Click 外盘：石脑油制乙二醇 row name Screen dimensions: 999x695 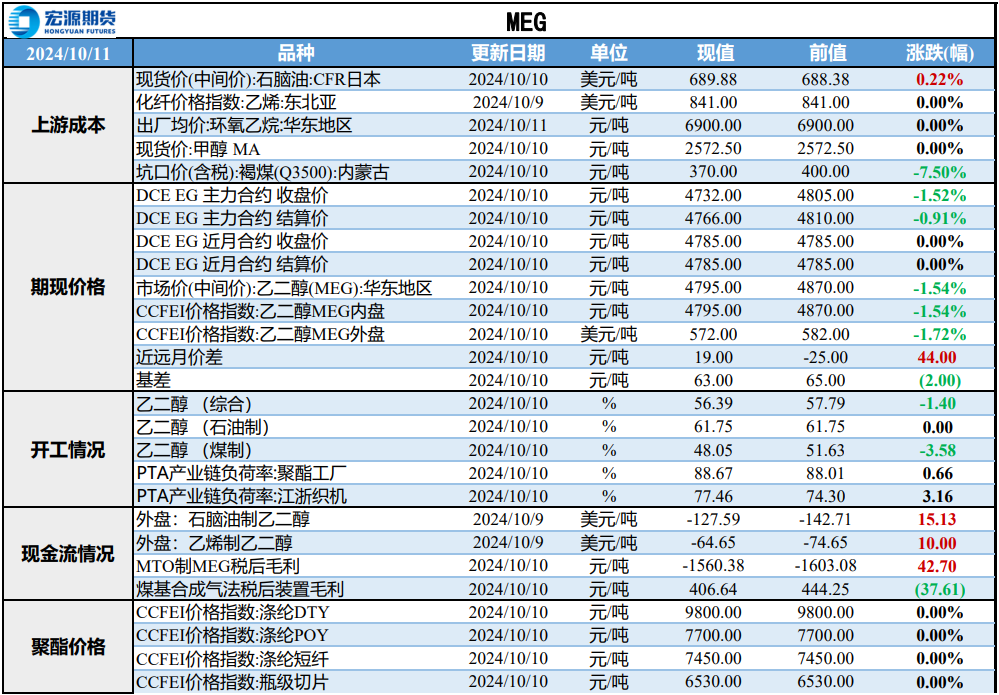[223, 519]
